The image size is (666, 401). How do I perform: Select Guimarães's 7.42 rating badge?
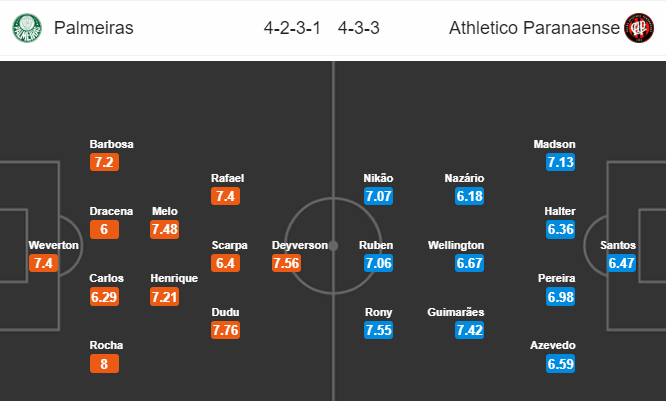[x=469, y=330]
